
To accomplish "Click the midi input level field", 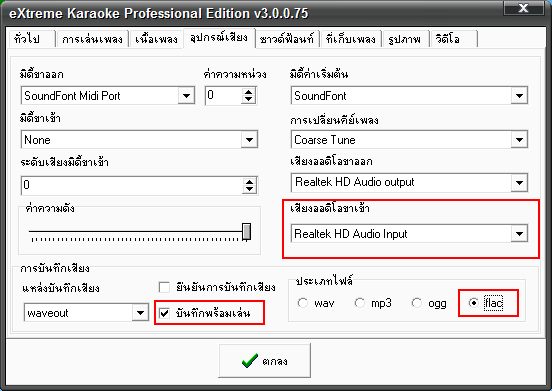I will click(132, 185).
